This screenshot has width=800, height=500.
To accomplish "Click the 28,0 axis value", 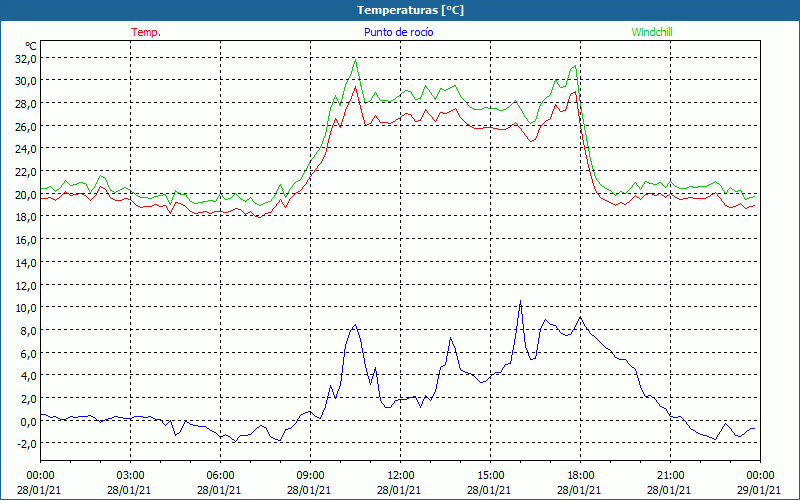I will 26,104.
